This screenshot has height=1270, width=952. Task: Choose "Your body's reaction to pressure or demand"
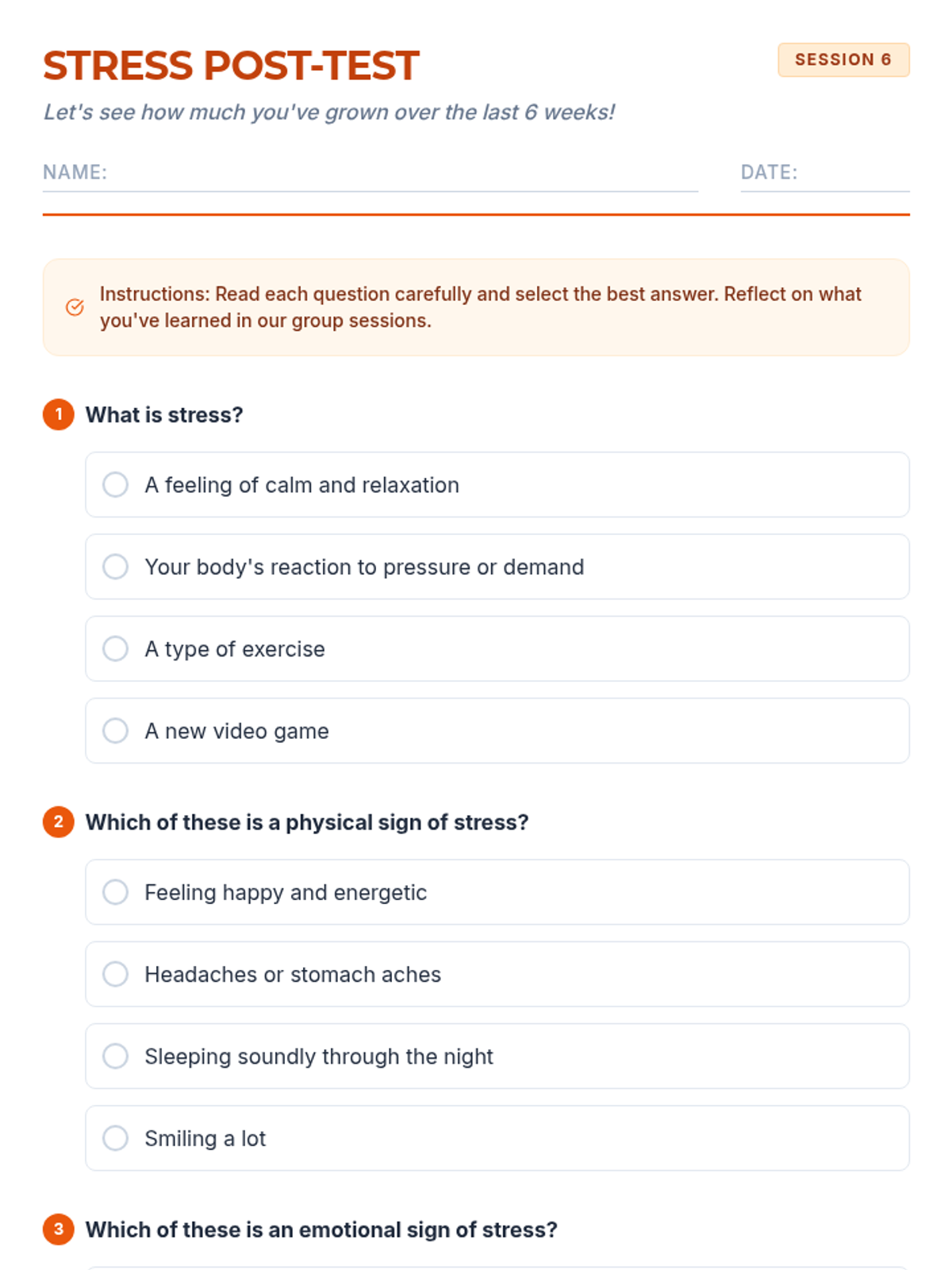click(116, 567)
